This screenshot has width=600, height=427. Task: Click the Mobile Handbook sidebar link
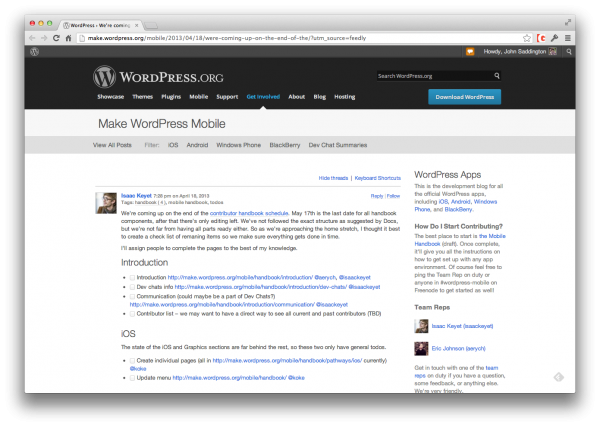tap(460, 240)
